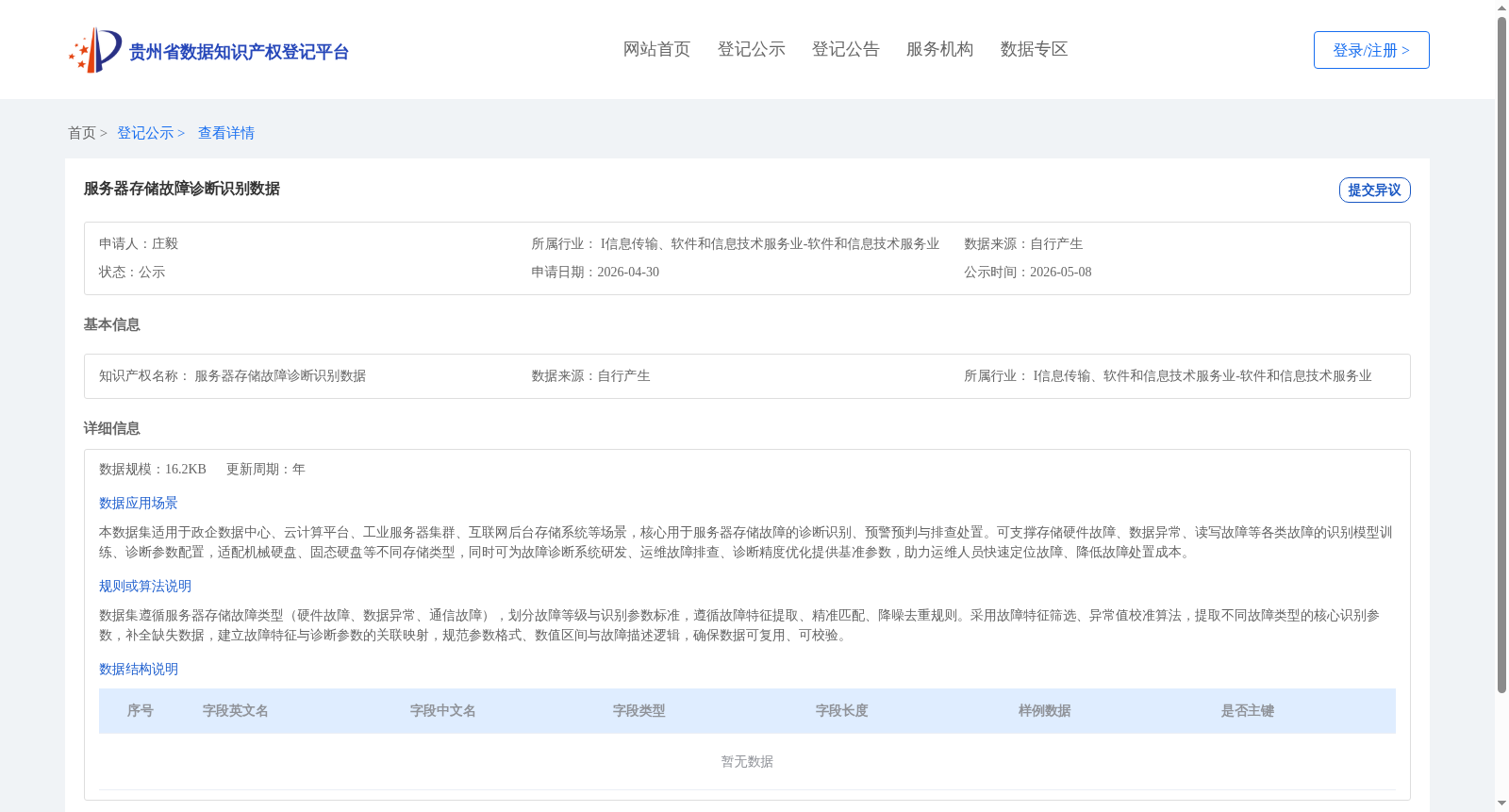Click the 提交异议 button
This screenshot has width=1509, height=812.
tap(1374, 190)
